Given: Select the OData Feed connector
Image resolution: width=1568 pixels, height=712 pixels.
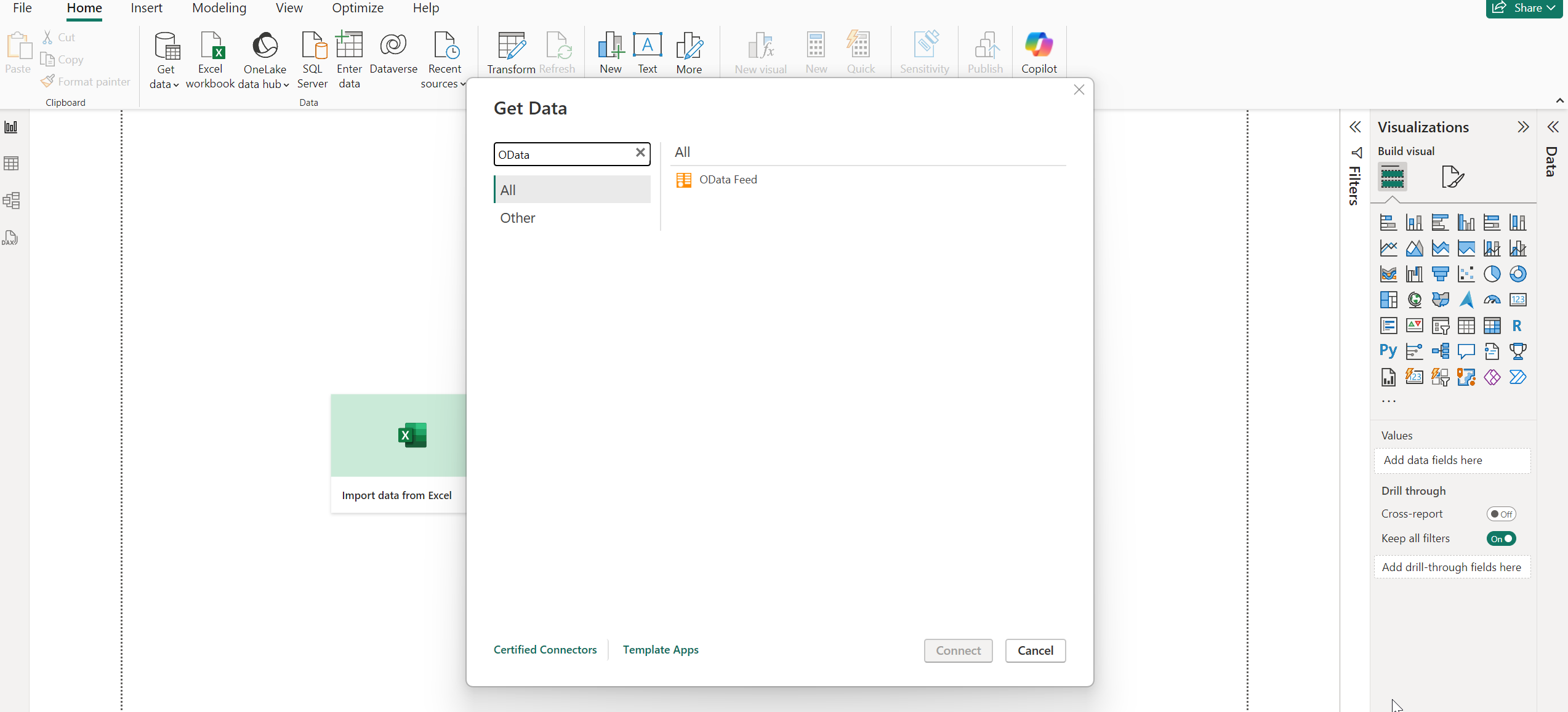Looking at the screenshot, I should pyautogui.click(x=728, y=179).
